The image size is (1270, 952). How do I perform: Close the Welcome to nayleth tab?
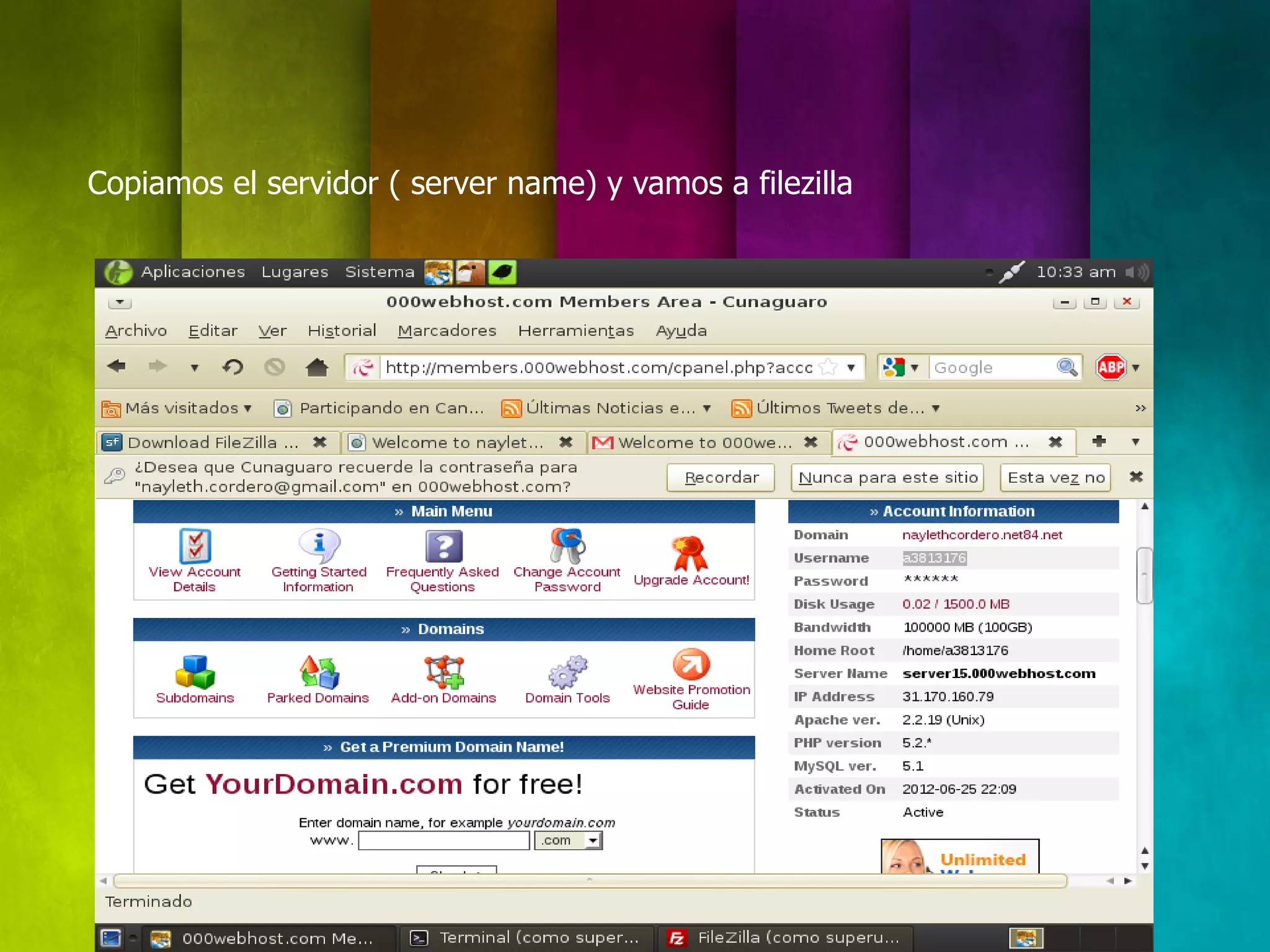(566, 442)
